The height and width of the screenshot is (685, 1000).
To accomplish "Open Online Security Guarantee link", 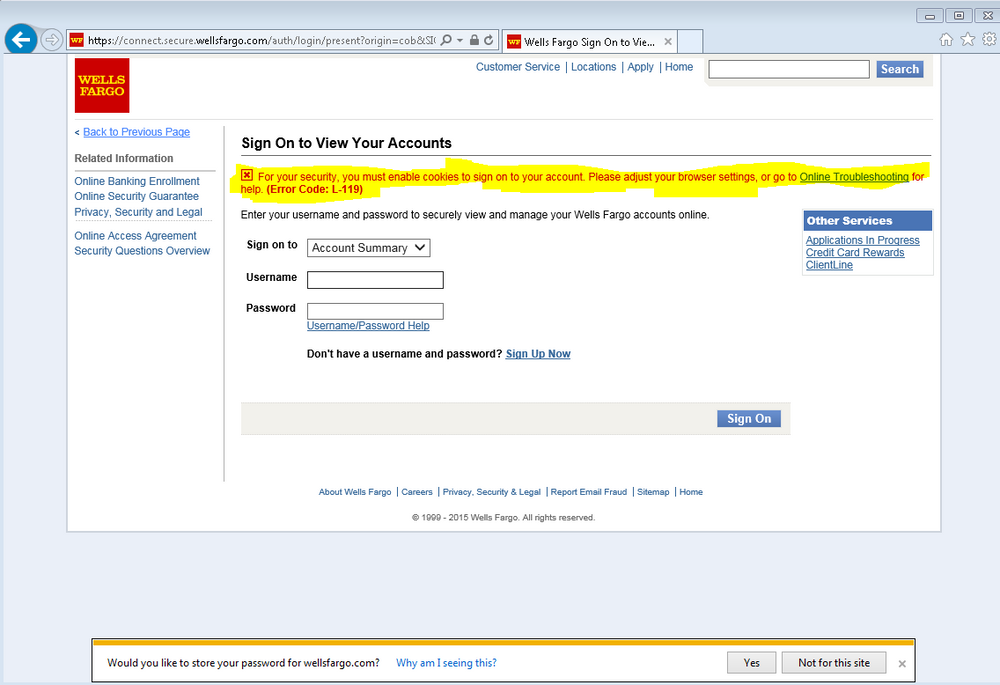I will (x=136, y=196).
